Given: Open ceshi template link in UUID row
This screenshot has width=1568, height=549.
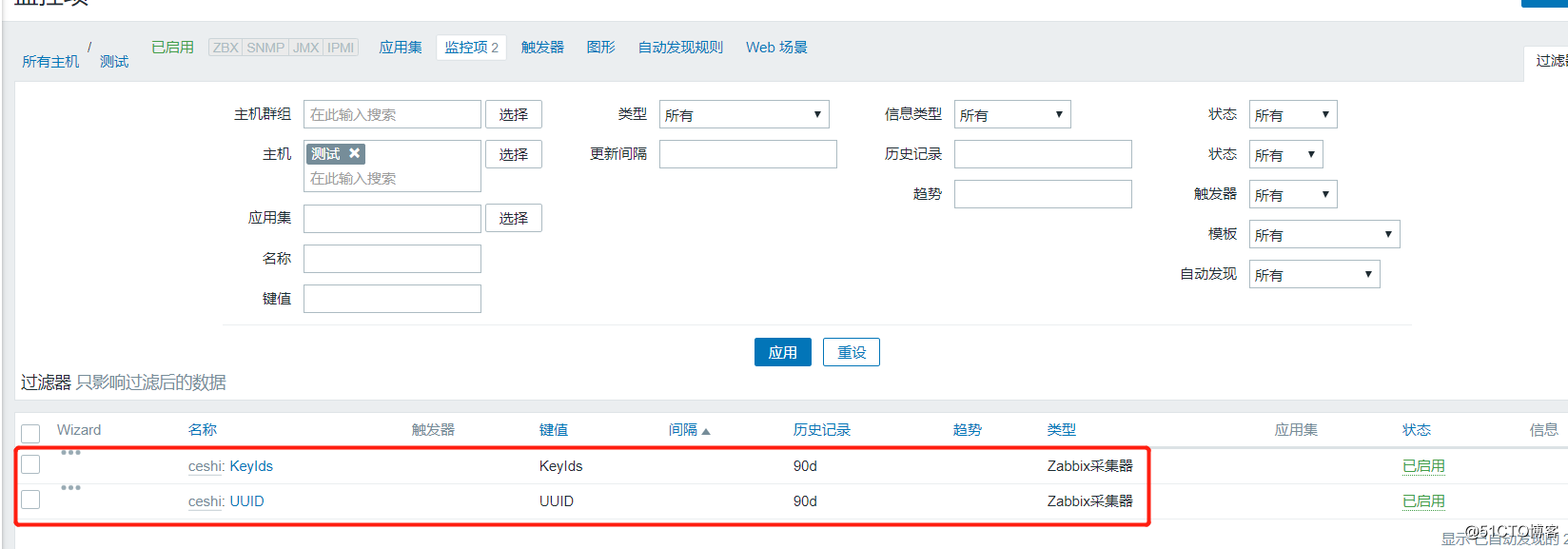Looking at the screenshot, I should tap(205, 501).
